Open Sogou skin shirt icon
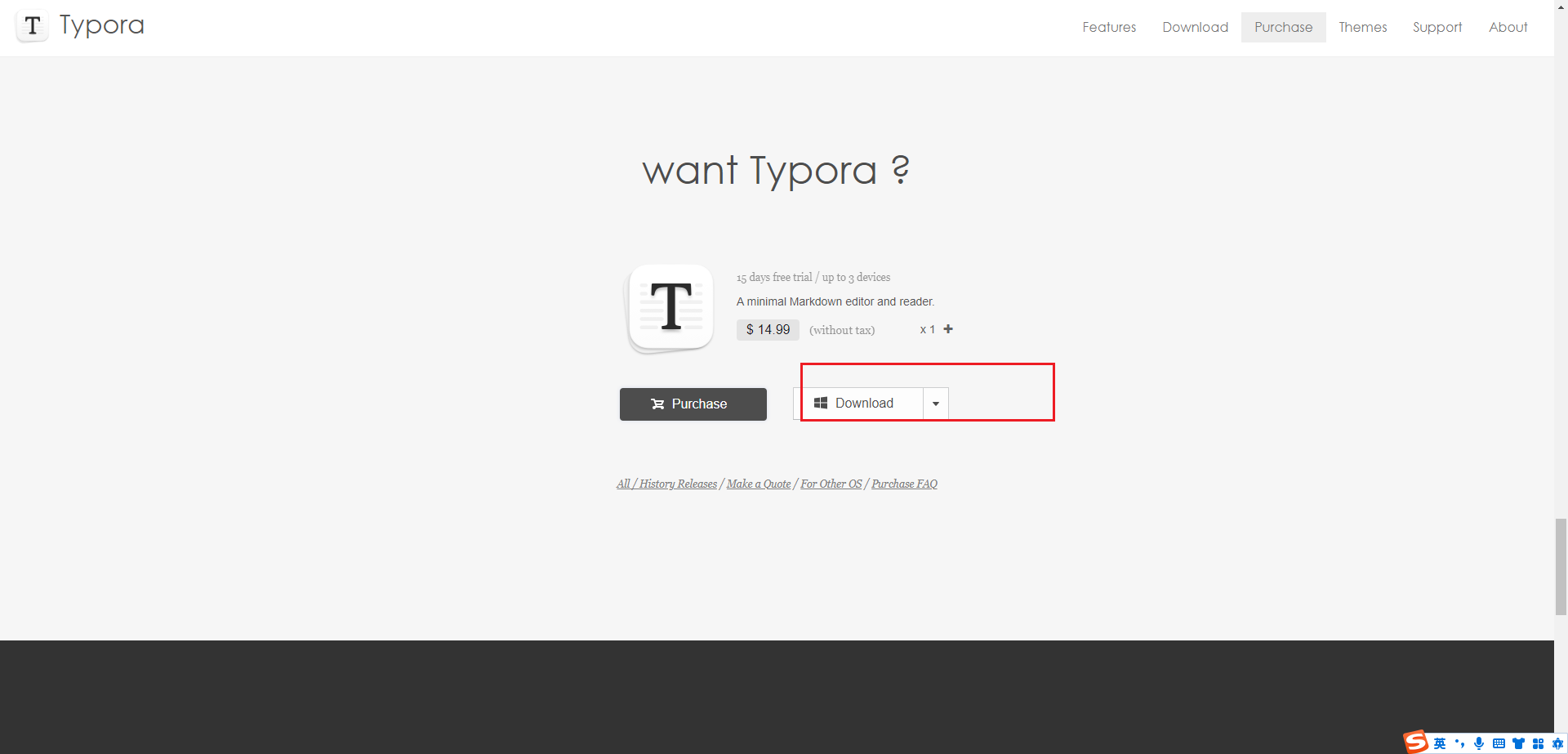Image resolution: width=1568 pixels, height=754 pixels. 1518,743
